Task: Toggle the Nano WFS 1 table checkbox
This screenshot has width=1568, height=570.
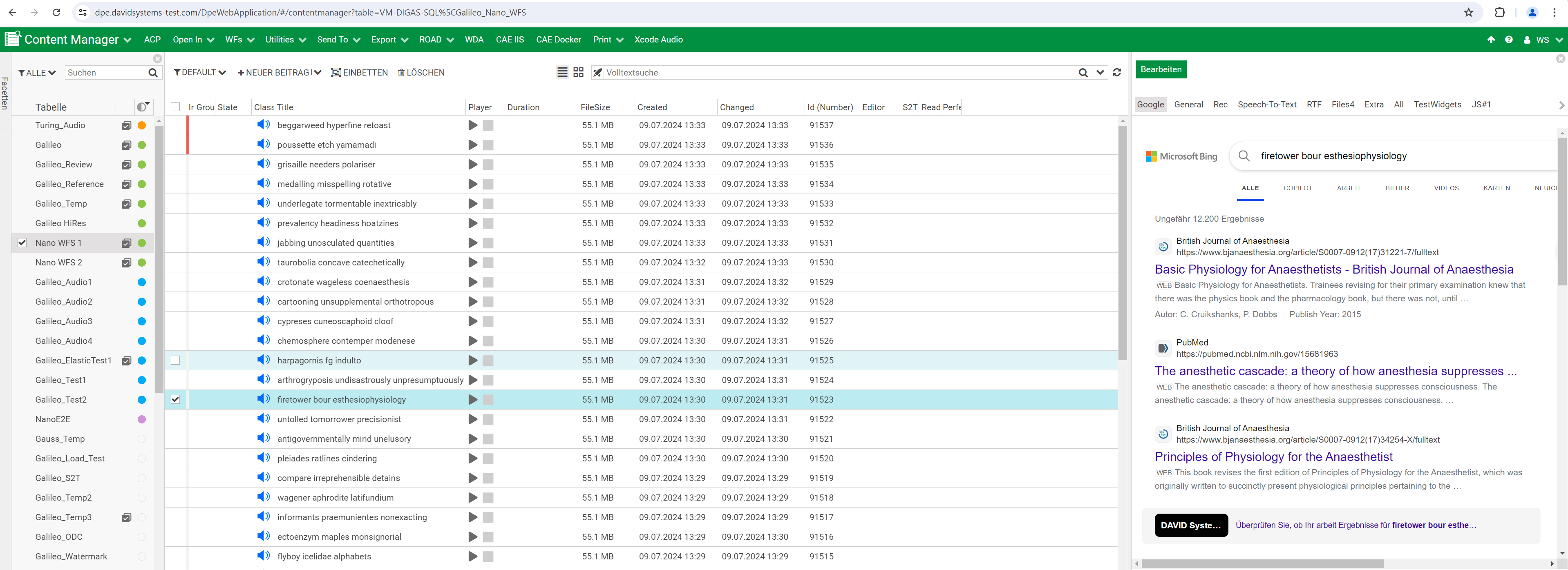Action: (x=22, y=242)
